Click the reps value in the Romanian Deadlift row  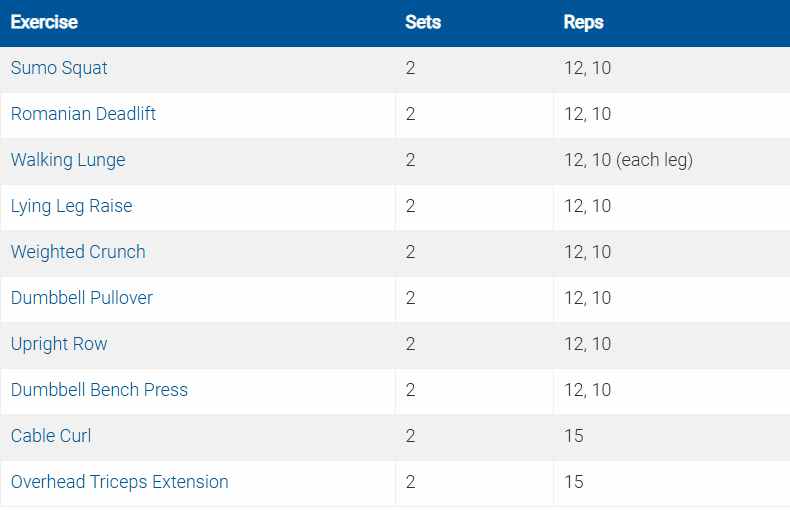[x=587, y=115]
